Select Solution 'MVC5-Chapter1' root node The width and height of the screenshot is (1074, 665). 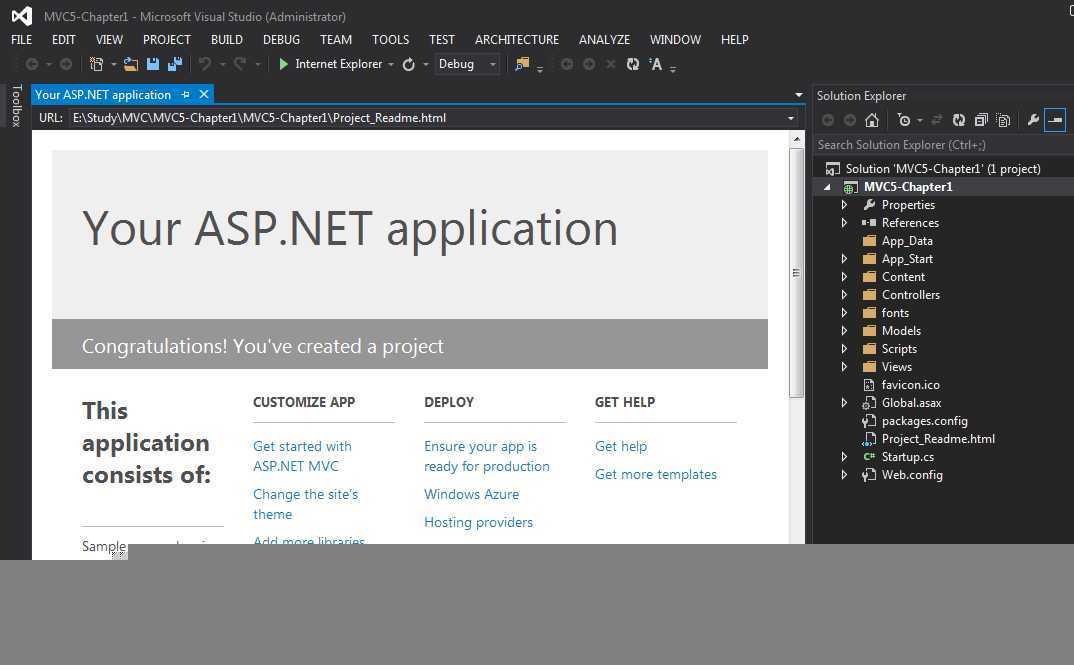click(x=942, y=168)
